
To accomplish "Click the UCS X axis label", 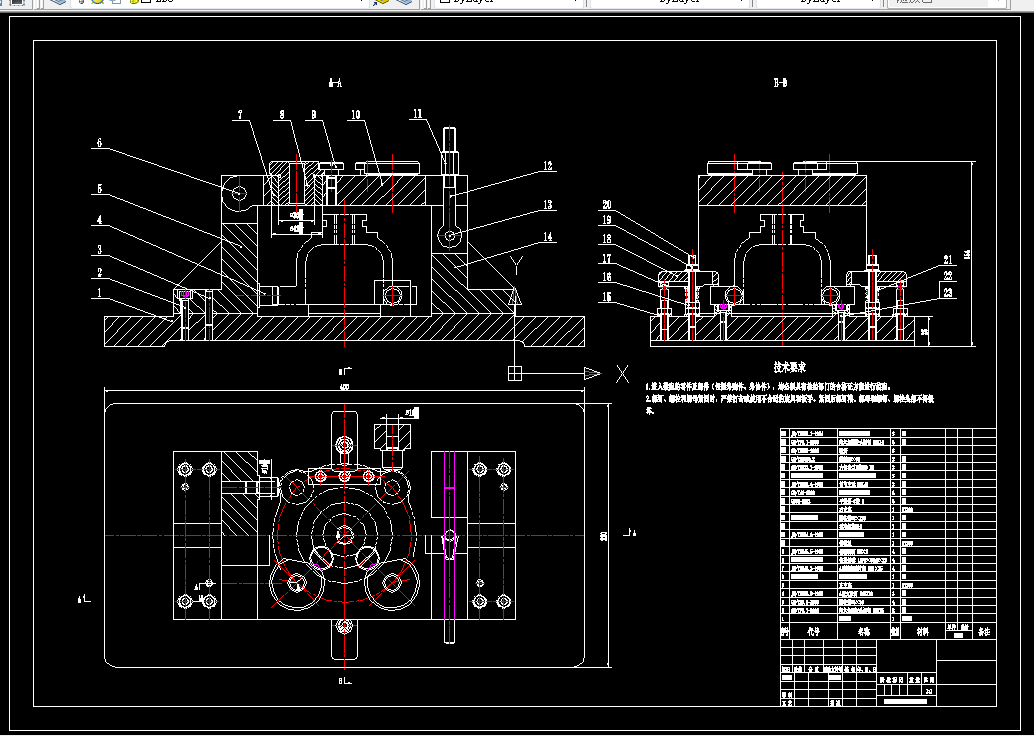I will pyautogui.click(x=622, y=374).
